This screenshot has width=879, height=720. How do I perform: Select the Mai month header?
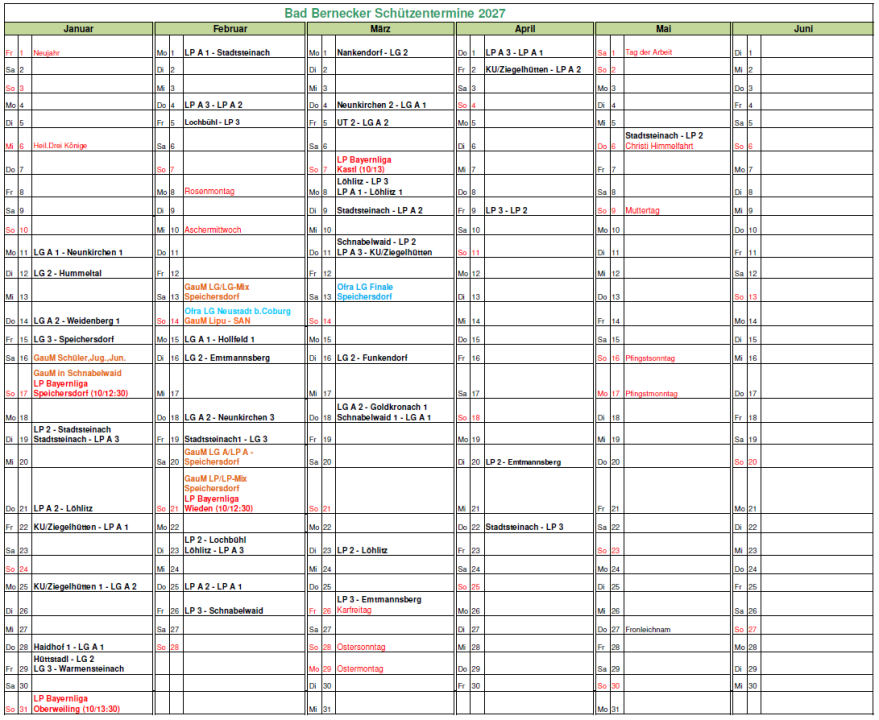point(663,29)
